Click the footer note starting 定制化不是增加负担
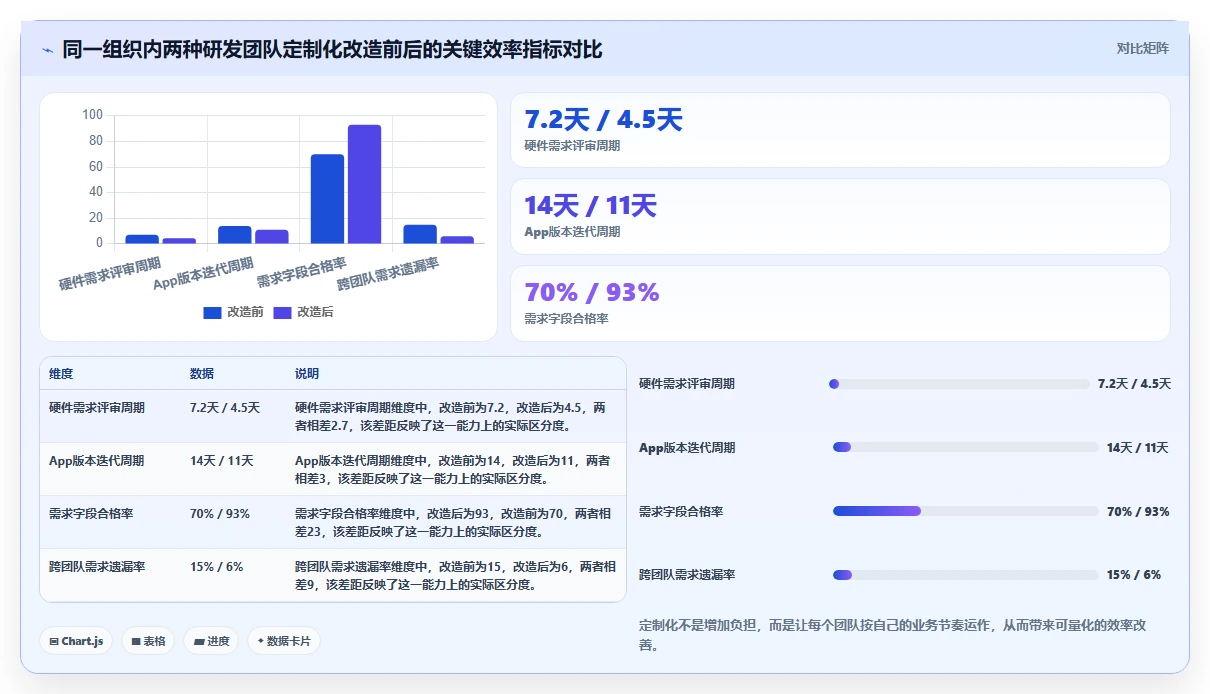The height and width of the screenshot is (694, 1210). [x=892, y=635]
